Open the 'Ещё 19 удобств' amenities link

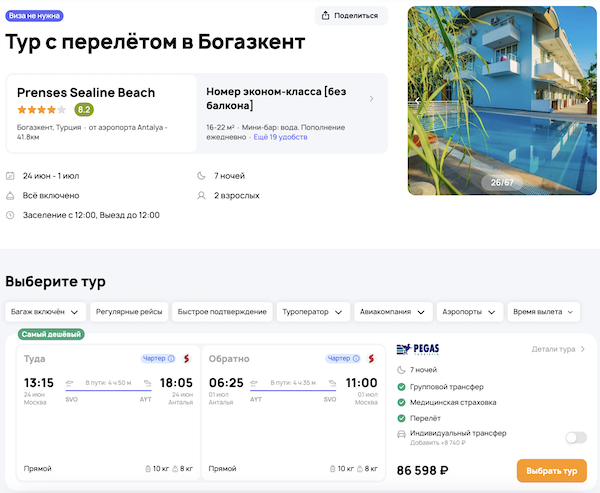pyautogui.click(x=280, y=137)
